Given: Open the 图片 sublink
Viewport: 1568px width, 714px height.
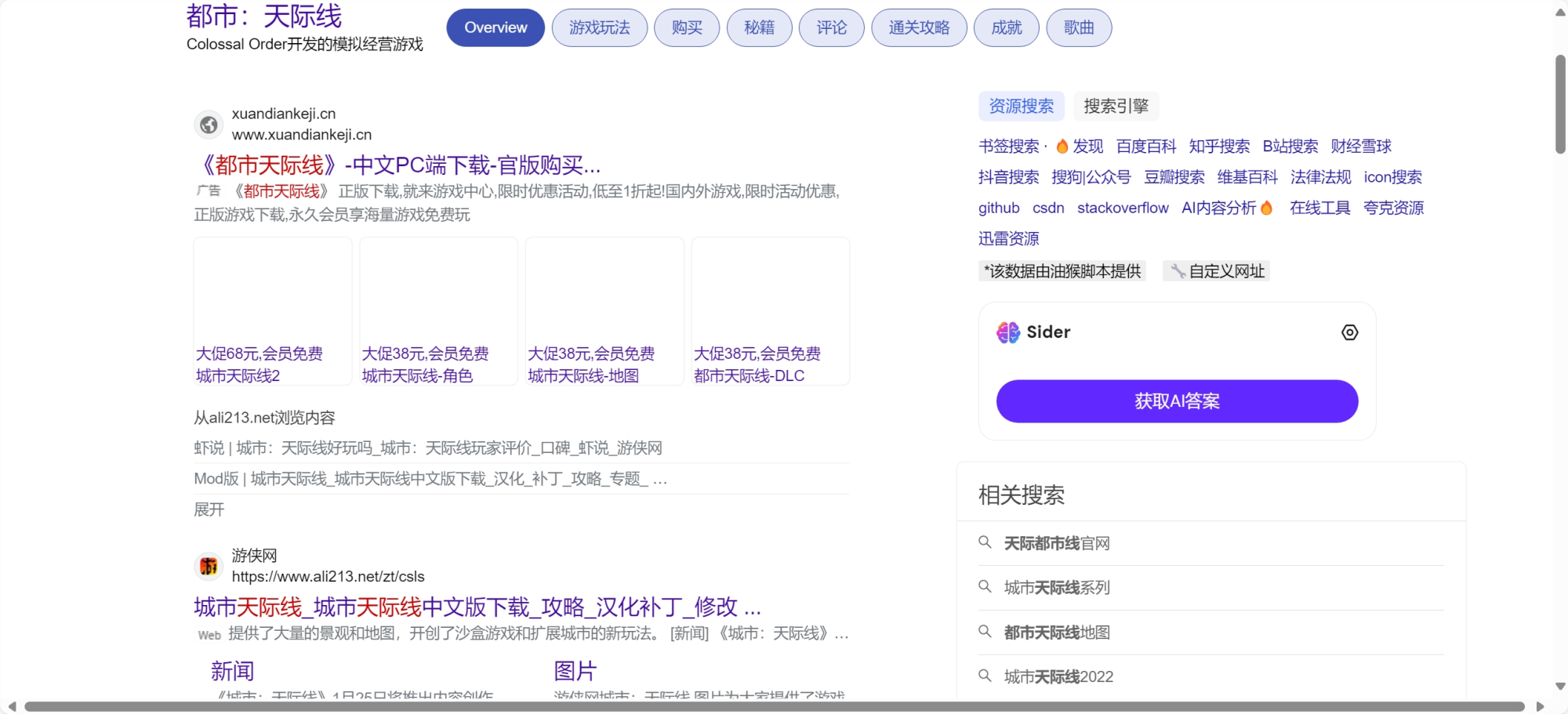Looking at the screenshot, I should [575, 671].
